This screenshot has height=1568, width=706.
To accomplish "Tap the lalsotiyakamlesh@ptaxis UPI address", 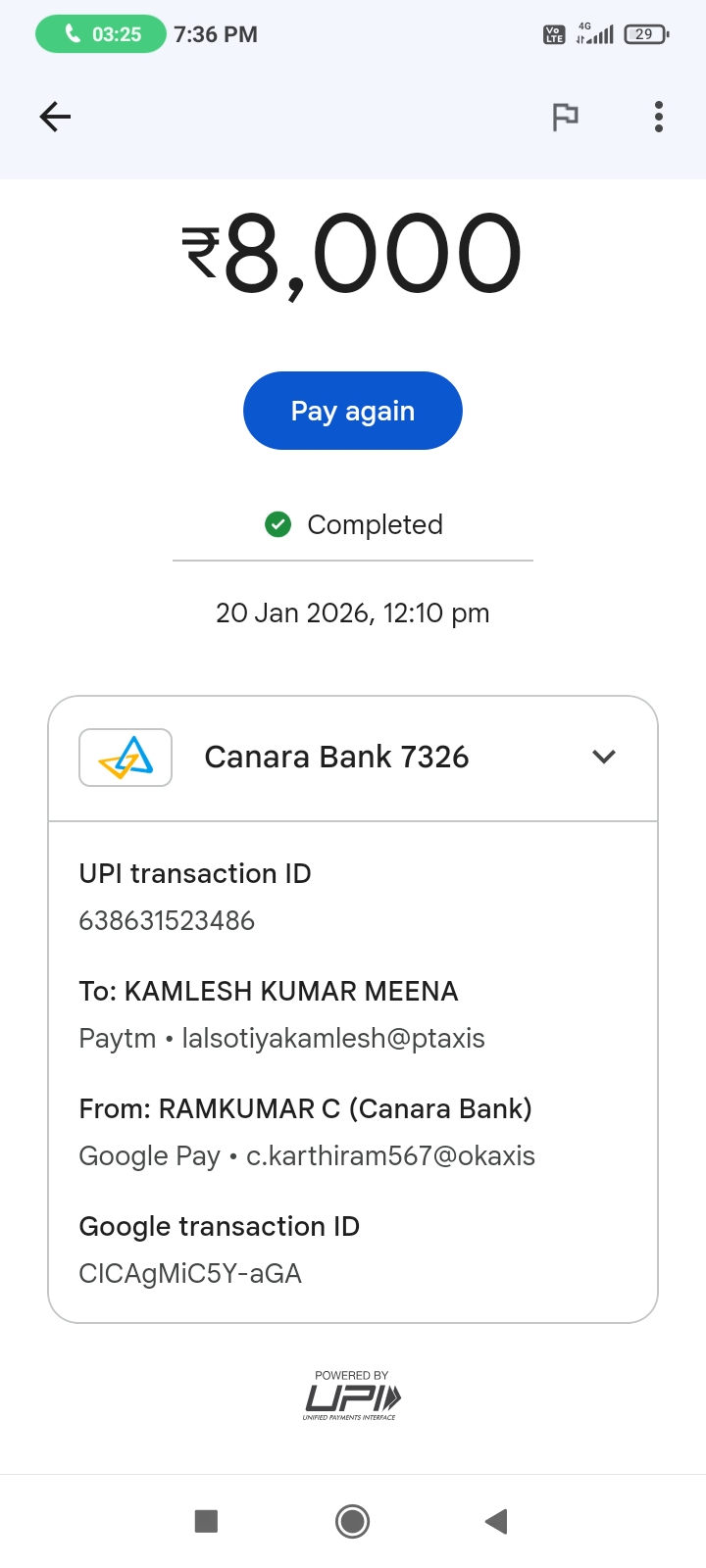I will click(x=333, y=1039).
